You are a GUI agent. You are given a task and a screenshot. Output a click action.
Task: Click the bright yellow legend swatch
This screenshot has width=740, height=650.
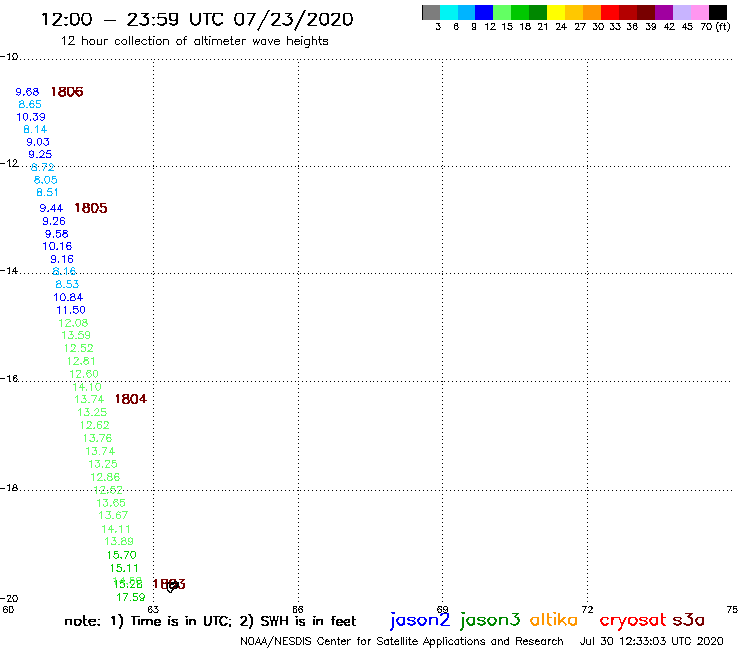556,12
